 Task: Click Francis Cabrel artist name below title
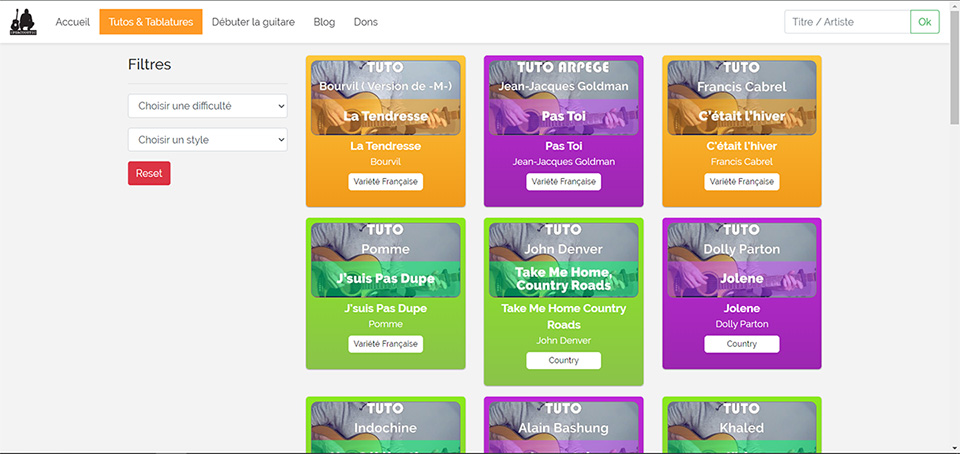(741, 162)
